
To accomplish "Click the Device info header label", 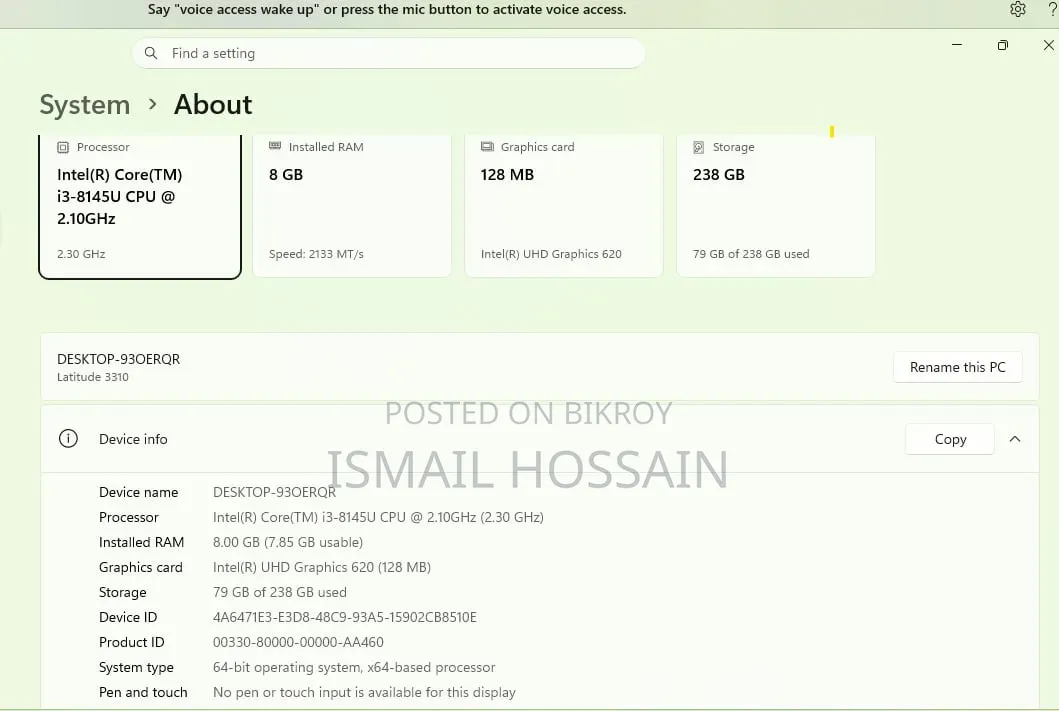I will [x=133, y=439].
